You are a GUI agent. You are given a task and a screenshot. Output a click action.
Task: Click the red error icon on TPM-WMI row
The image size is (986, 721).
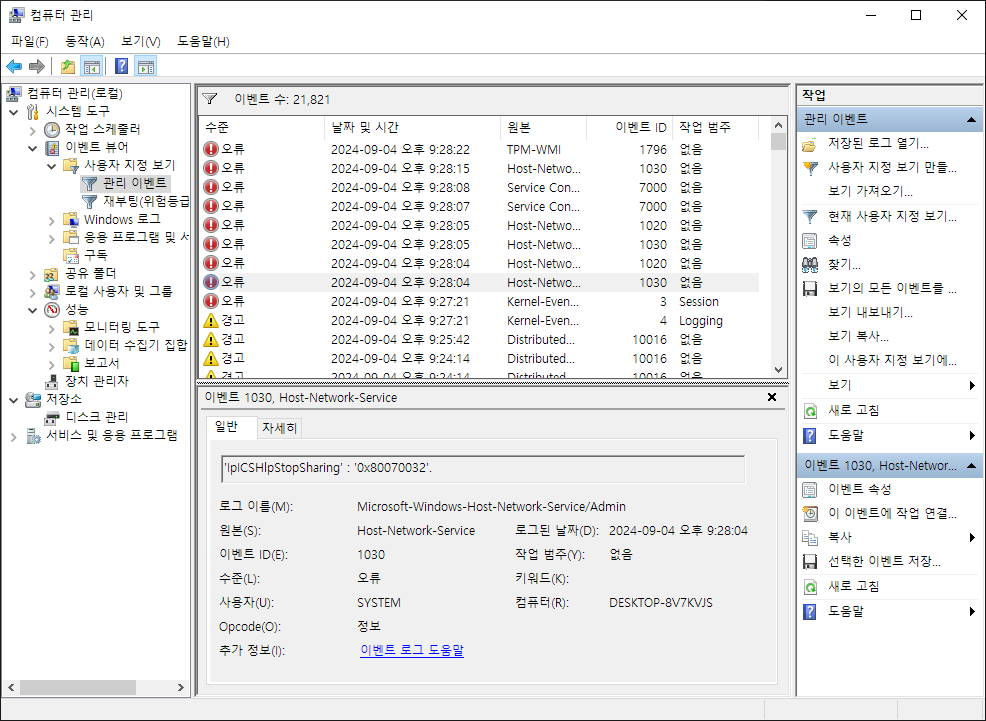click(x=211, y=149)
